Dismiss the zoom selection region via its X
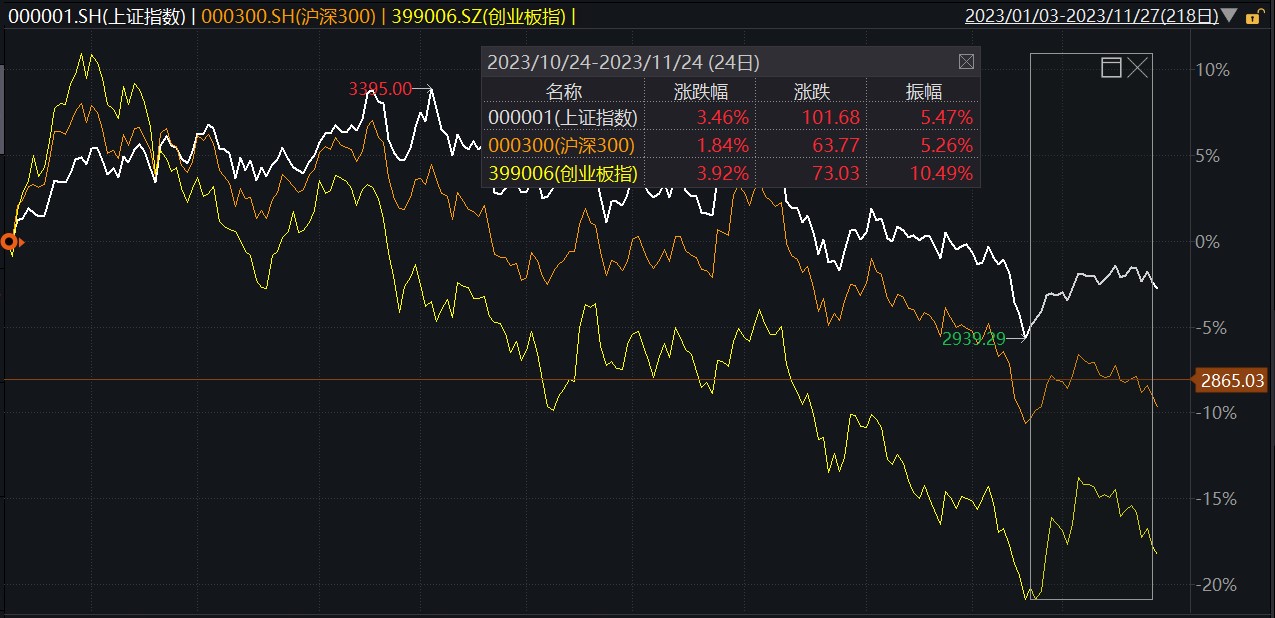1275x618 pixels. coord(1135,66)
